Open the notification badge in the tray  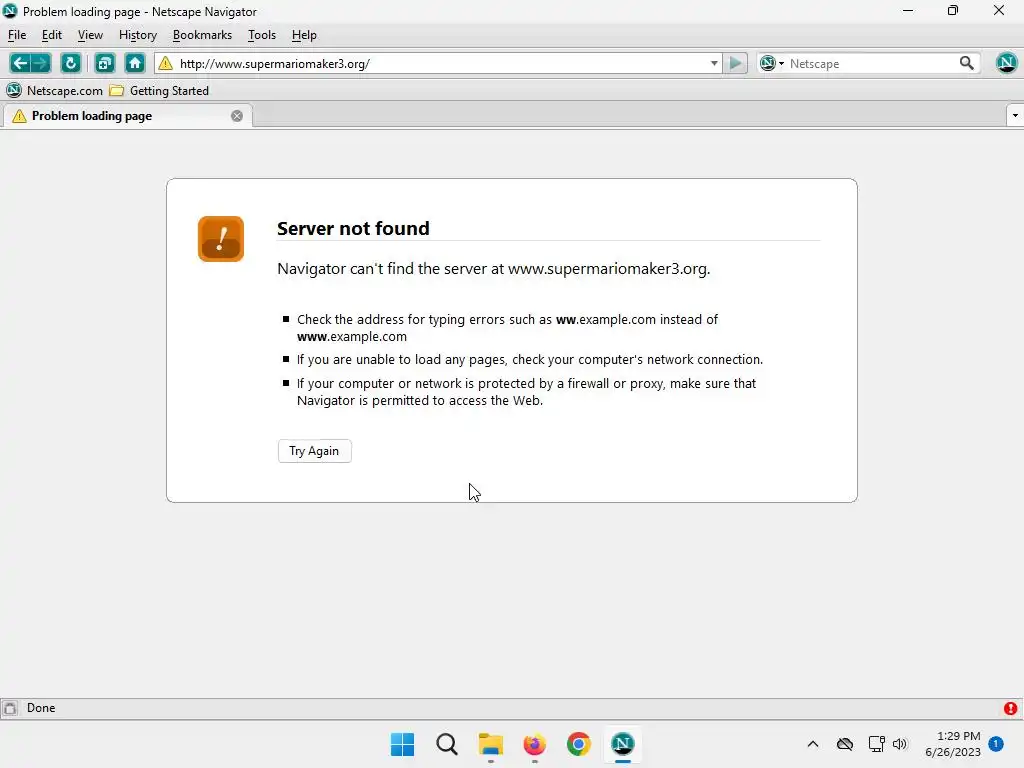click(x=996, y=744)
